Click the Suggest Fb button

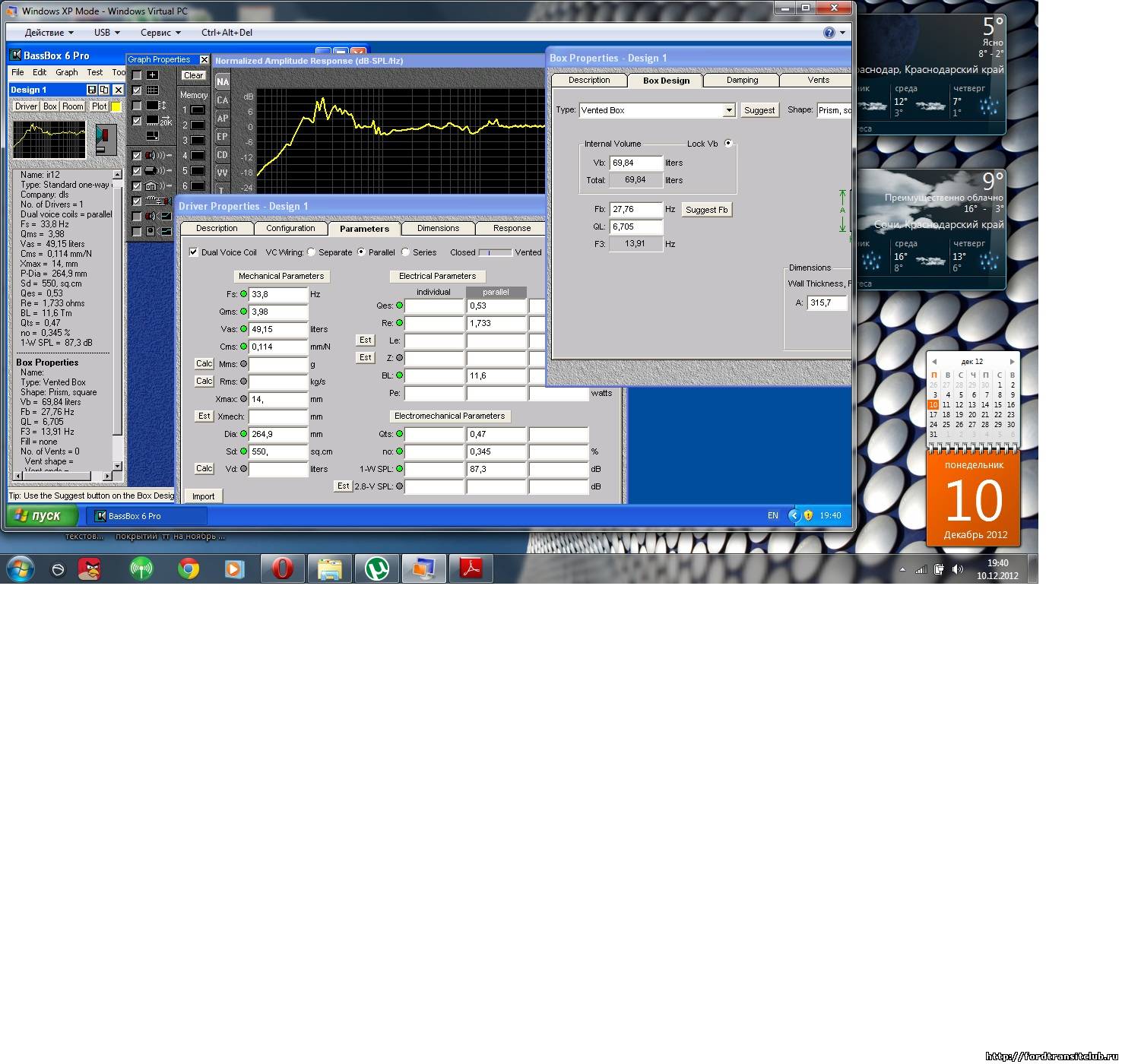pos(706,210)
